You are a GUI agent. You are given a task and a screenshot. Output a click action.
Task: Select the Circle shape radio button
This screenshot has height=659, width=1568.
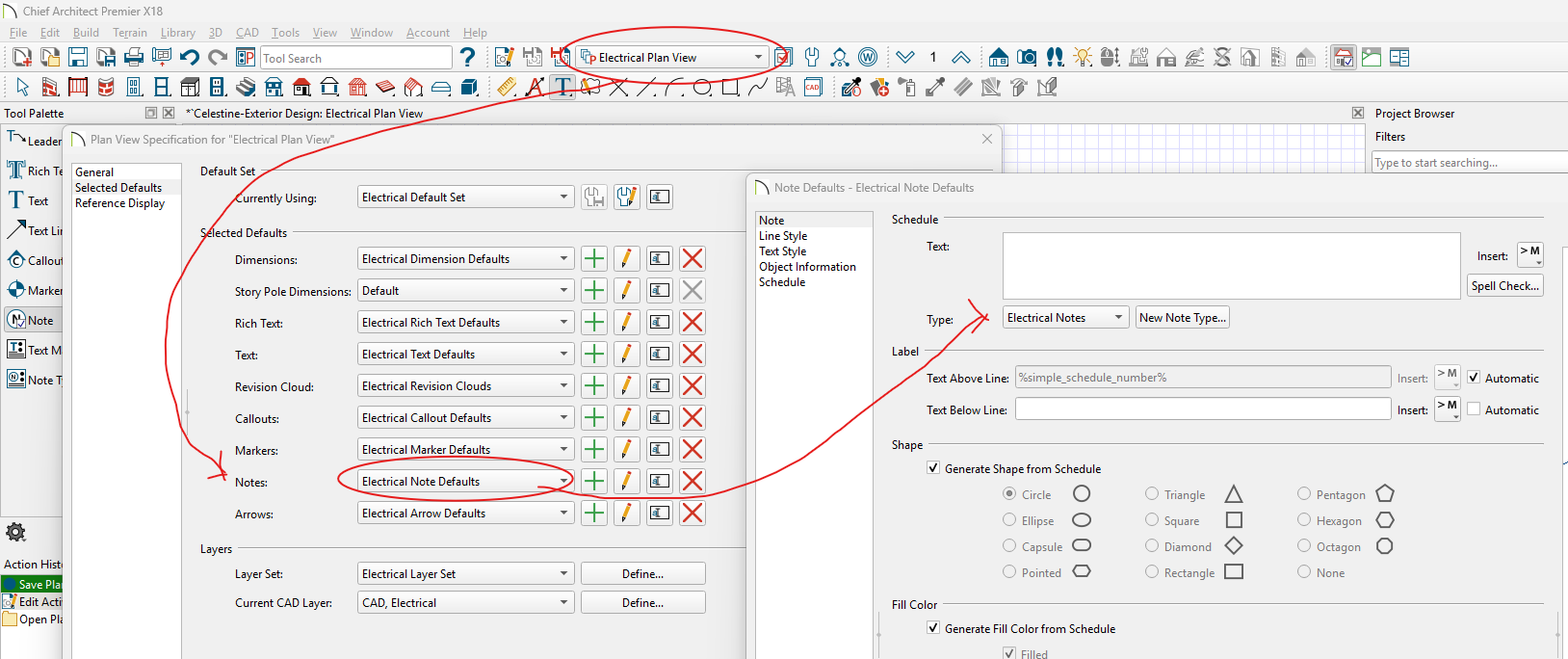point(1009,494)
